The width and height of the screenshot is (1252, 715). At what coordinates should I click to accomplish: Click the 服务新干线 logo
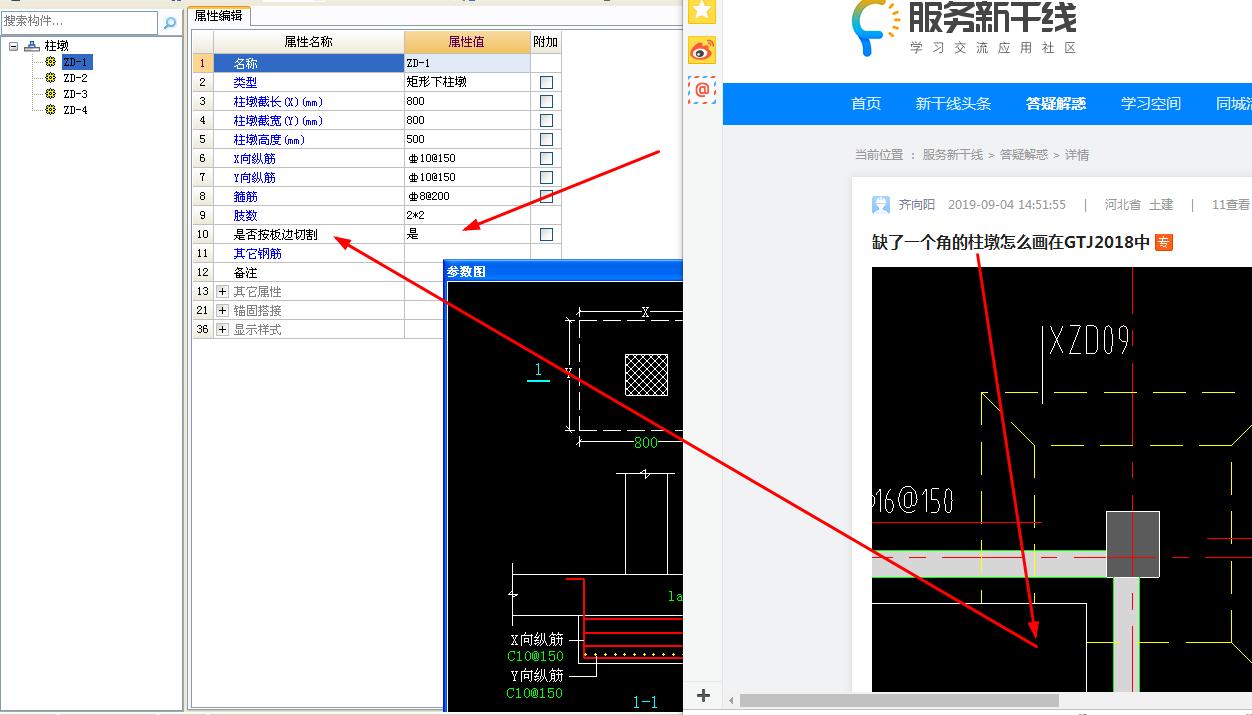pyautogui.click(x=963, y=28)
